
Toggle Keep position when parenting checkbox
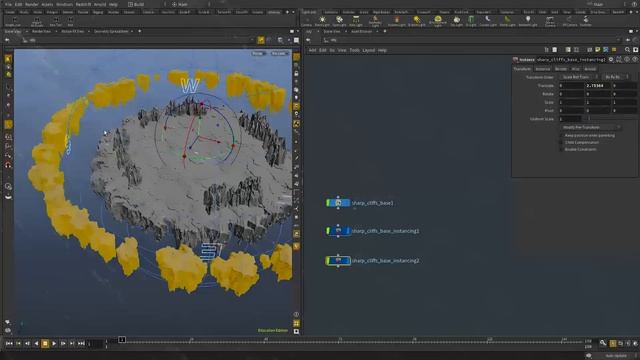[x=562, y=135]
